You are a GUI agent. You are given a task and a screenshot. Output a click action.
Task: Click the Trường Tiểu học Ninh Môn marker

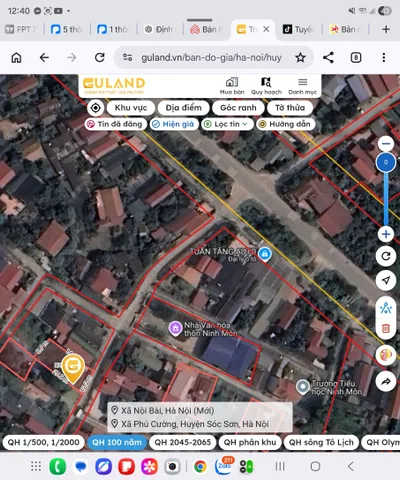[303, 387]
